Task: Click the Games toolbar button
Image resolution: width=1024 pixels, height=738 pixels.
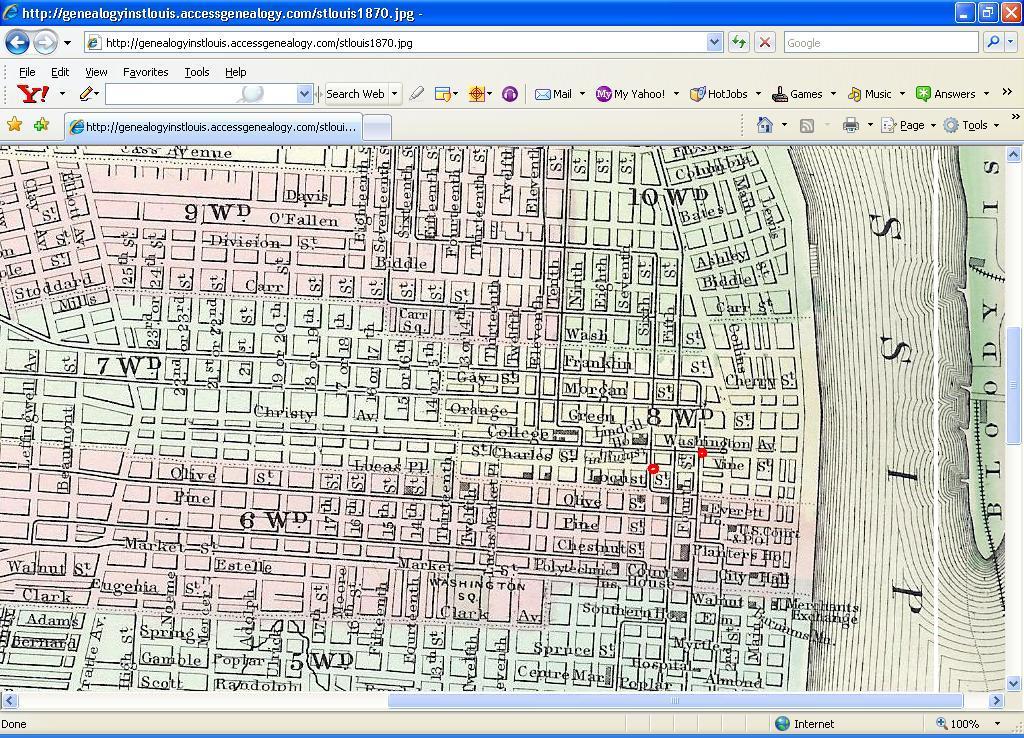Action: [x=797, y=94]
